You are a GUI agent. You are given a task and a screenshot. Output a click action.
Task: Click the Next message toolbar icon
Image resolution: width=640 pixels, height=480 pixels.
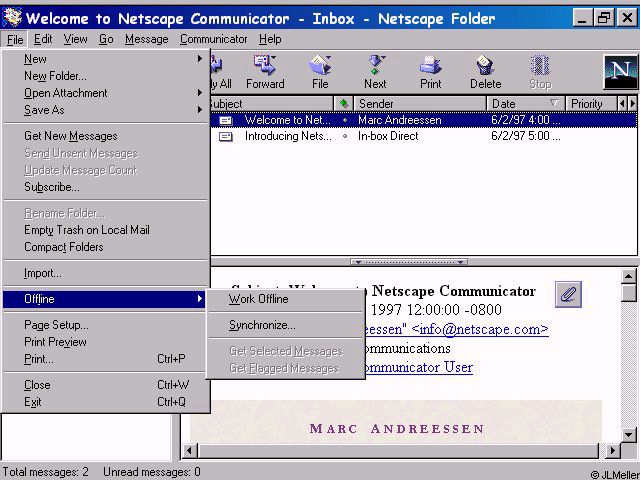(x=375, y=72)
